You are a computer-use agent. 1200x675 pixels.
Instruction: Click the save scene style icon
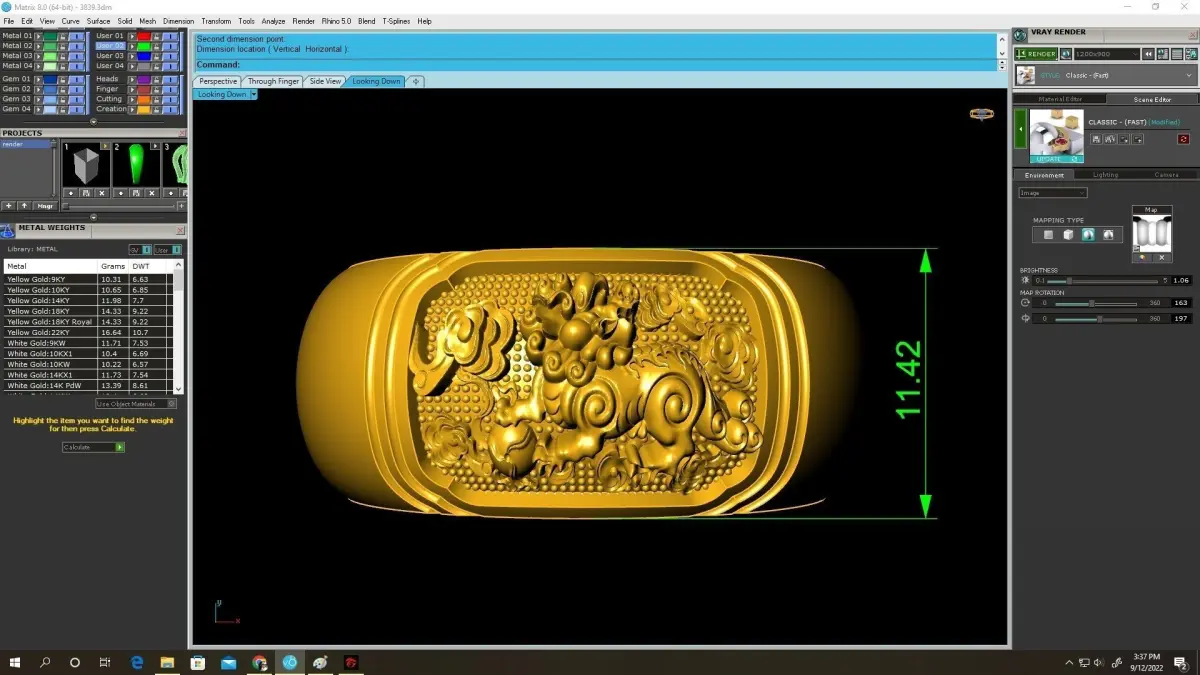[1096, 139]
